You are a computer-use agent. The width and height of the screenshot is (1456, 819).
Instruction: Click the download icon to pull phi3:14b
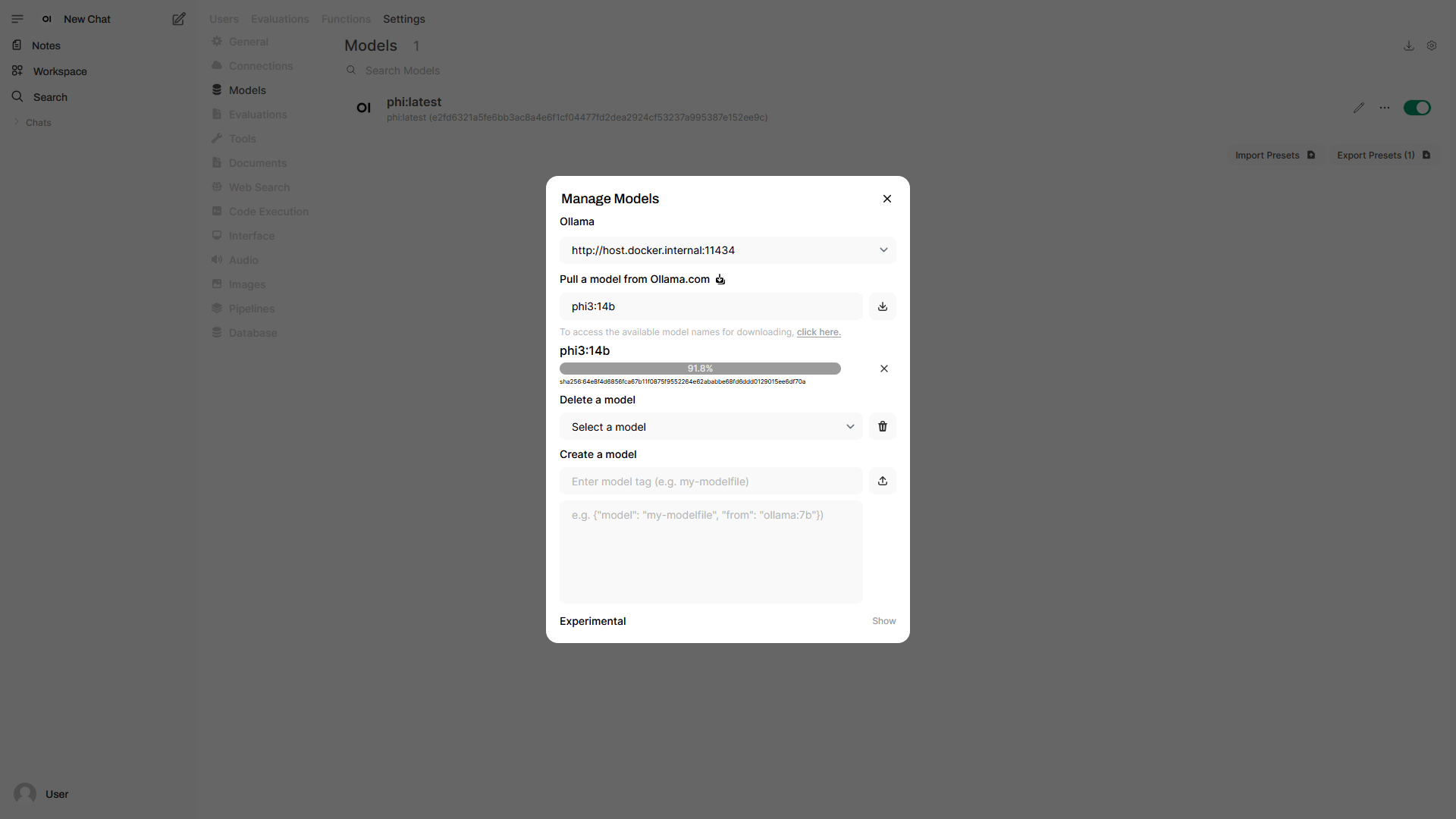[x=883, y=306]
